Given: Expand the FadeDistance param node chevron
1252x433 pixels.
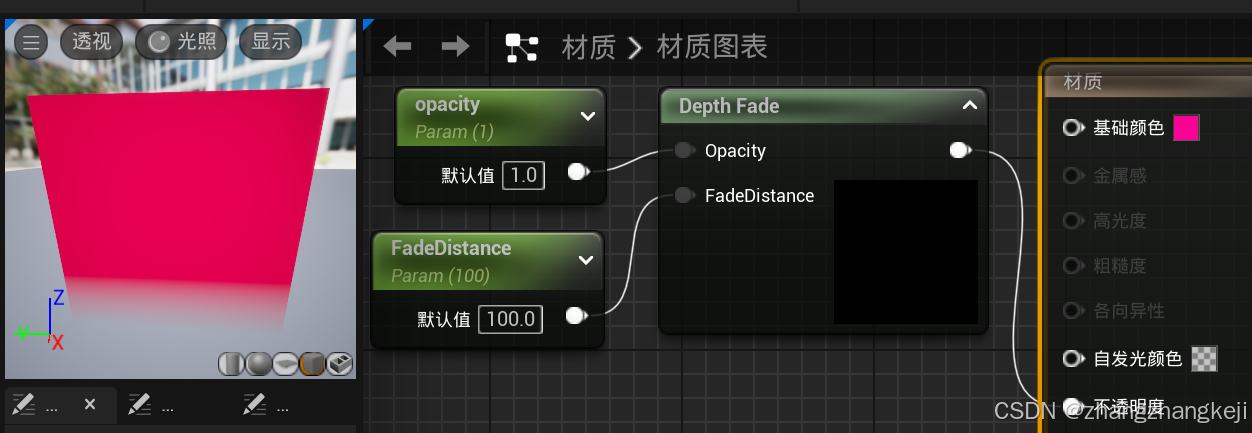Looking at the screenshot, I should (586, 260).
